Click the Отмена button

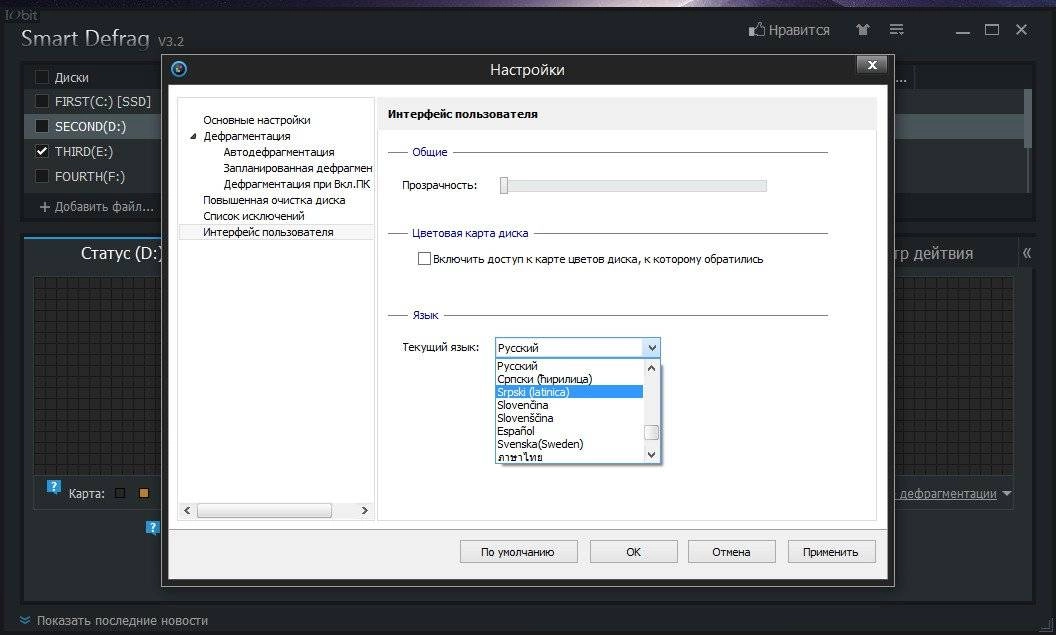[x=731, y=552]
